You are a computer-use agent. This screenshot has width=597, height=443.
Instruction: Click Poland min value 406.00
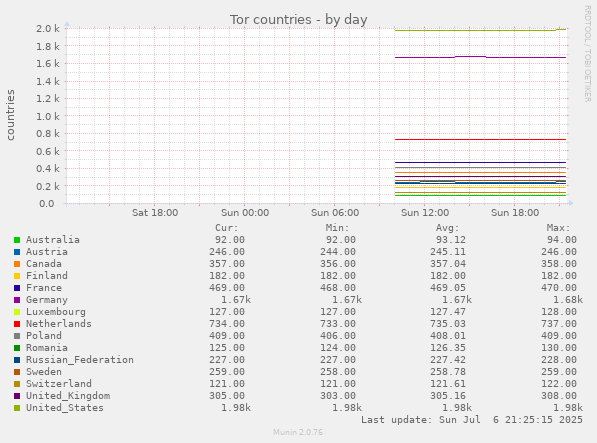point(337,336)
